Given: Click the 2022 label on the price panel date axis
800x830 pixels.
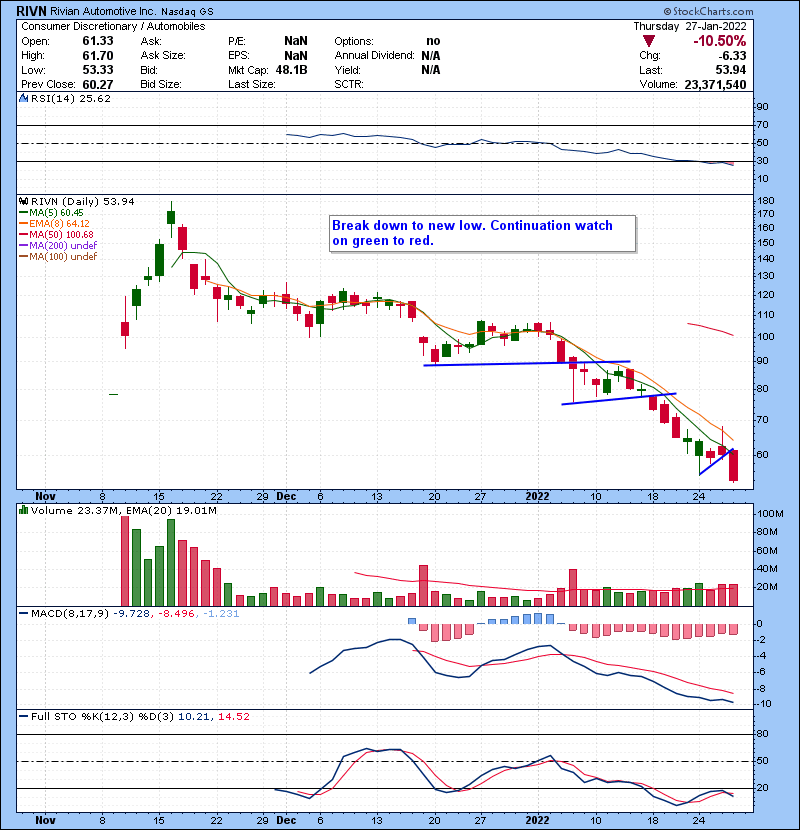Looking at the screenshot, I should 537,497.
